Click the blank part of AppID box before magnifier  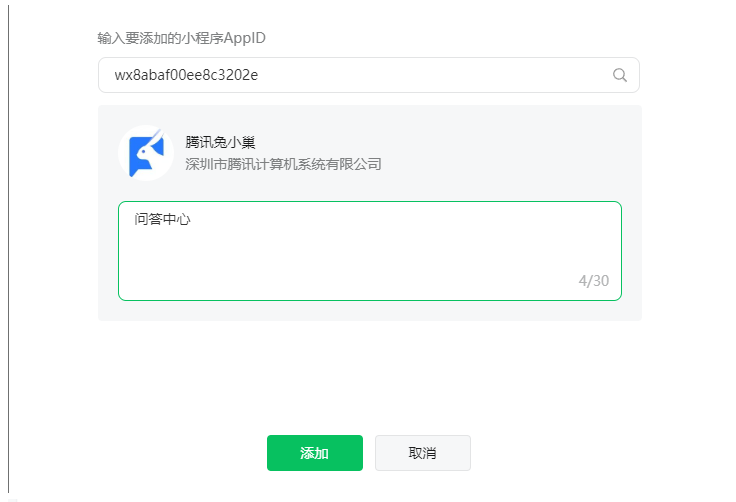click(432, 75)
